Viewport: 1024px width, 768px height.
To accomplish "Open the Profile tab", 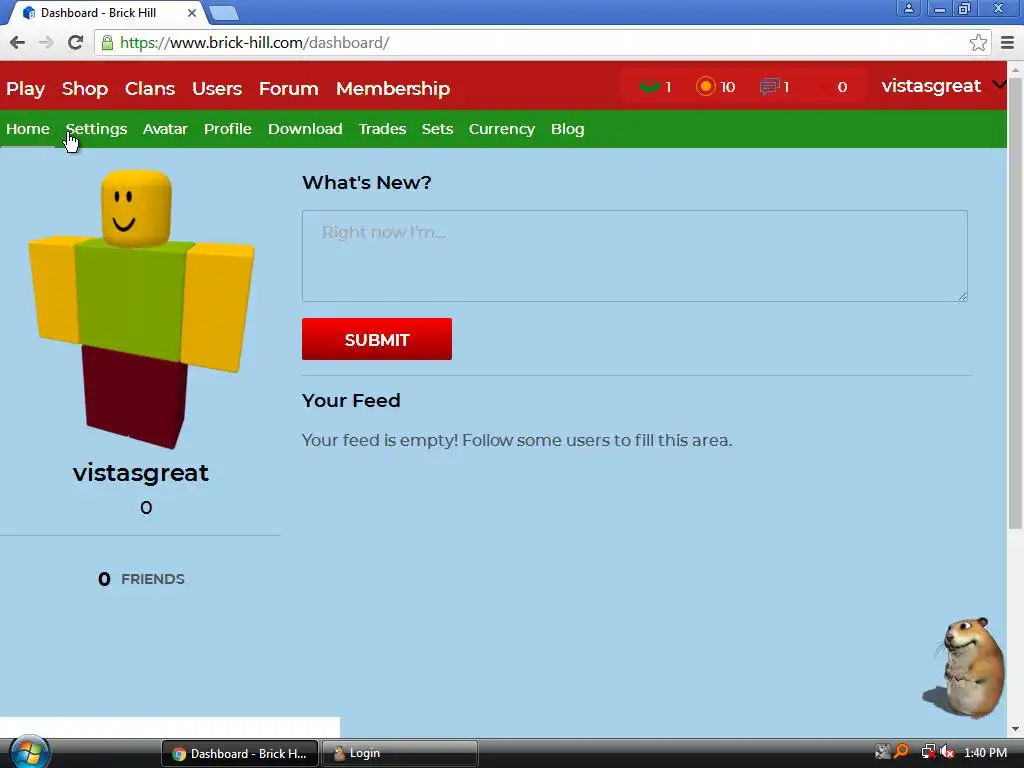I will 227,129.
